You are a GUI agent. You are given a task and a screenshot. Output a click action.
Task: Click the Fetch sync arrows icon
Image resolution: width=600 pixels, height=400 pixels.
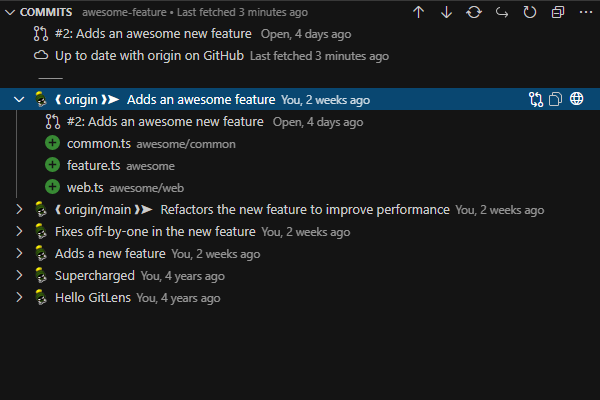pyautogui.click(x=474, y=12)
